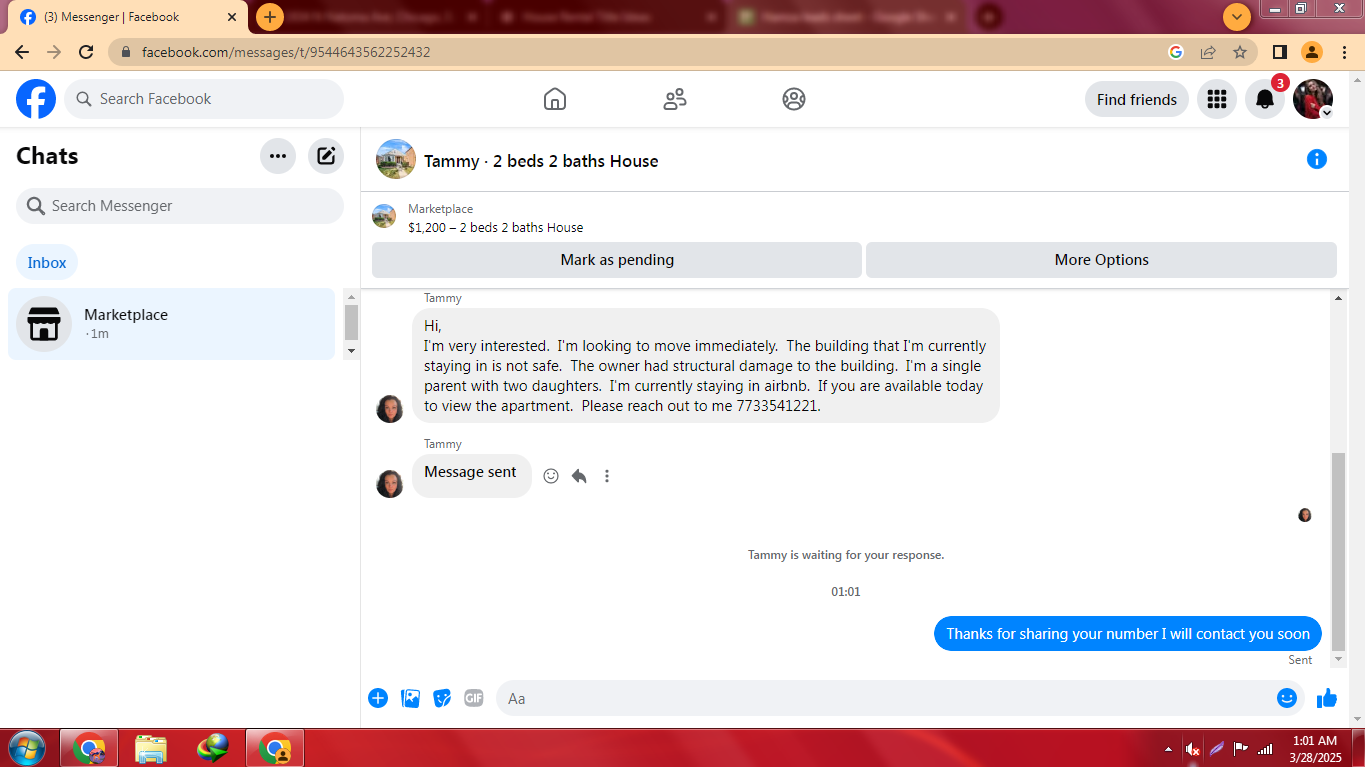Open the Chrome three-dot menu
1365x767 pixels.
(x=1343, y=52)
